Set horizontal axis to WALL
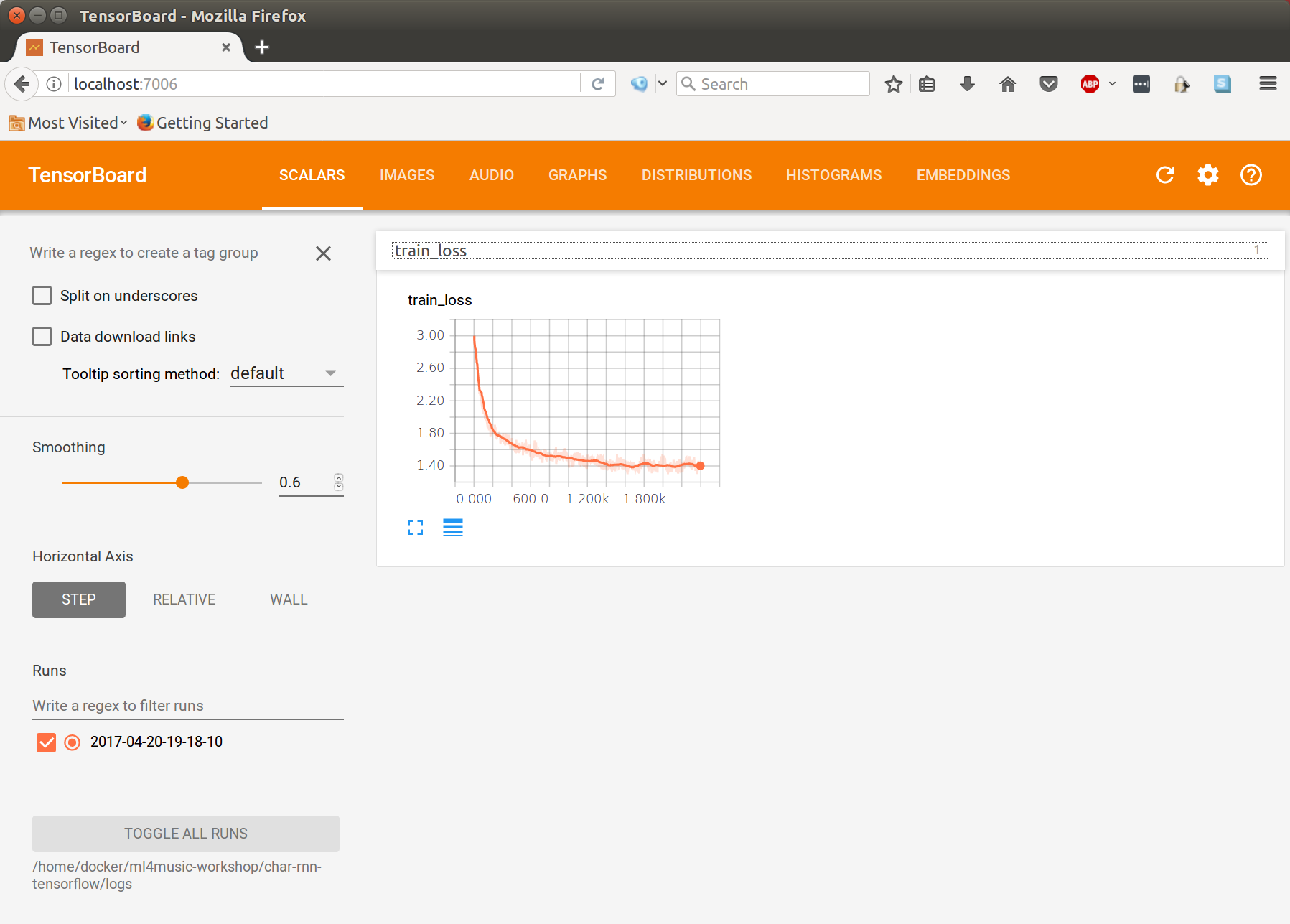Screen dimensions: 1290x924 (289, 599)
